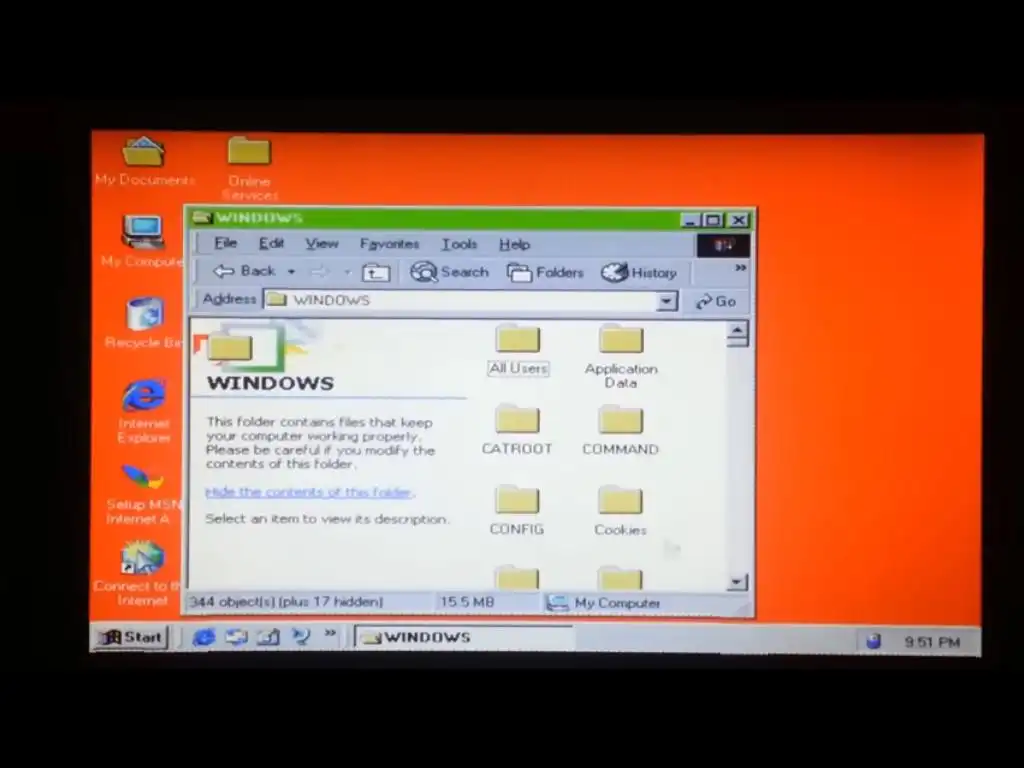The image size is (1024, 768).
Task: Open the My Computer desktop icon
Action: [142, 240]
